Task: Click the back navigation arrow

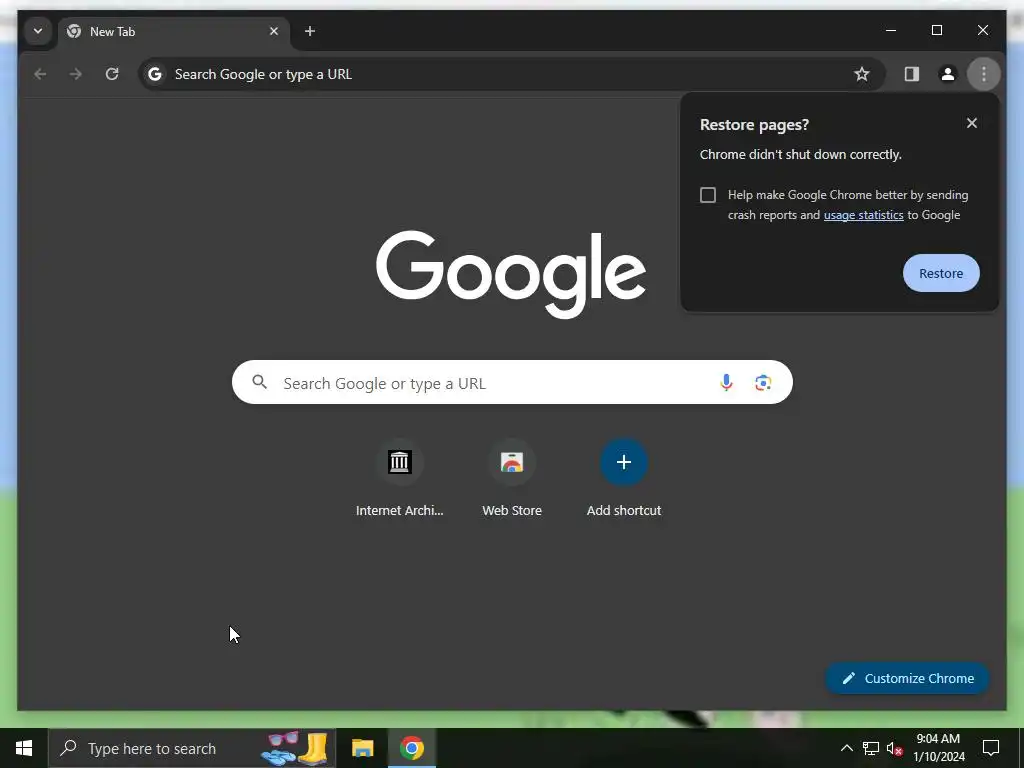Action: [40, 74]
